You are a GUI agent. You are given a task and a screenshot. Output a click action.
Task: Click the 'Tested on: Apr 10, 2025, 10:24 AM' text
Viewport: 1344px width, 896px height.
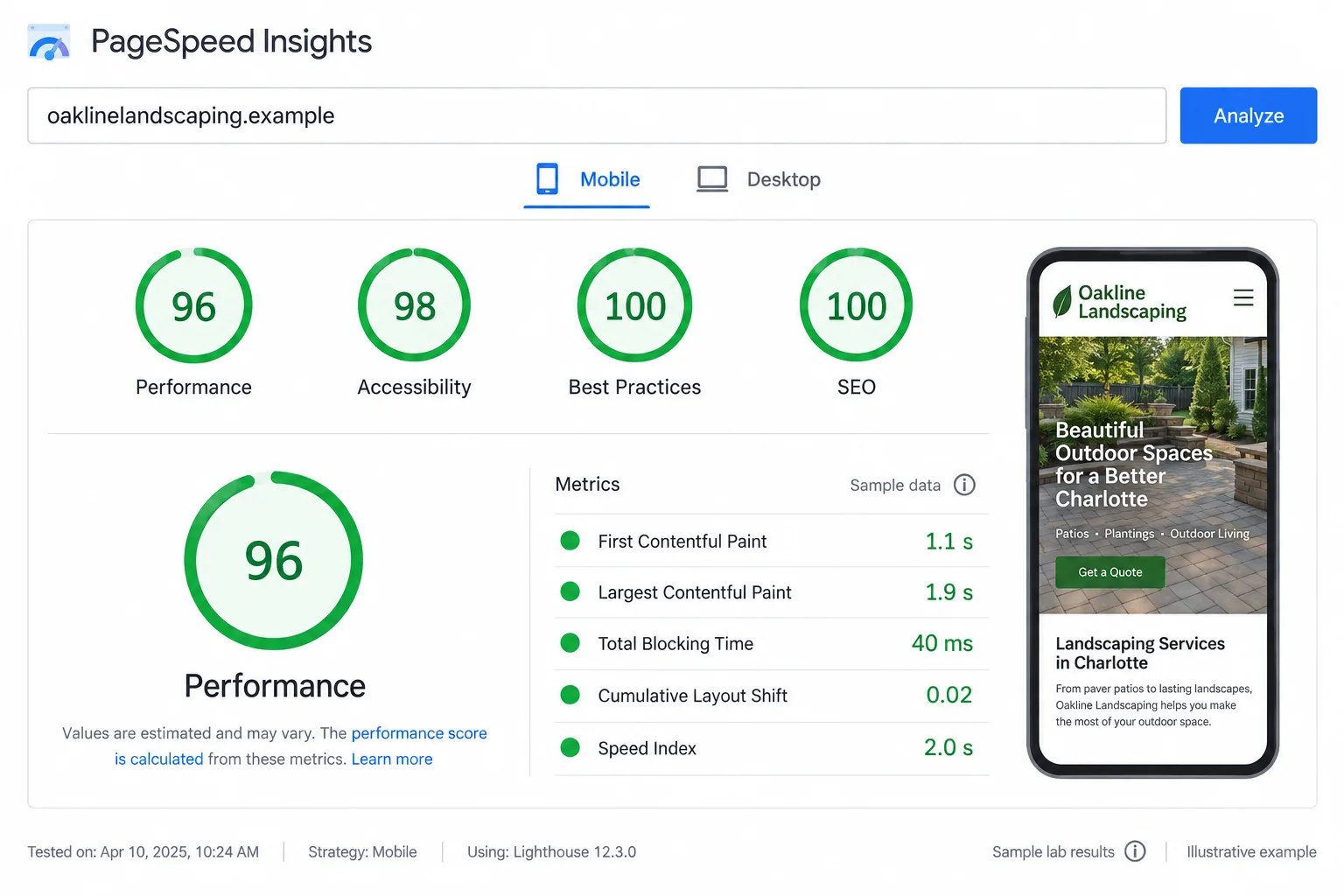tap(143, 852)
